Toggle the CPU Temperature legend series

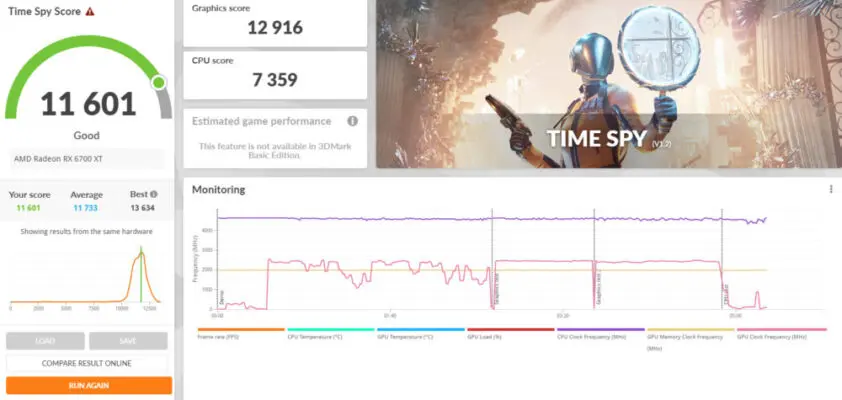pyautogui.click(x=330, y=333)
